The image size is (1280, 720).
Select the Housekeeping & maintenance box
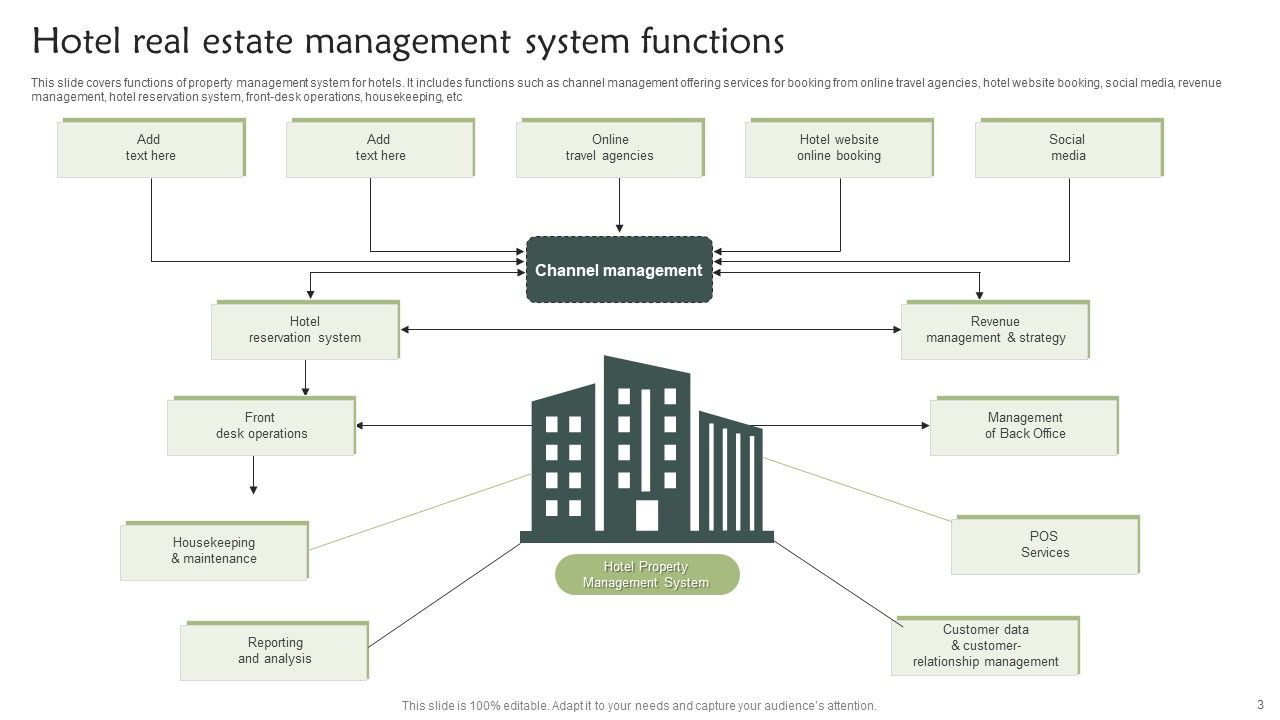[x=214, y=551]
